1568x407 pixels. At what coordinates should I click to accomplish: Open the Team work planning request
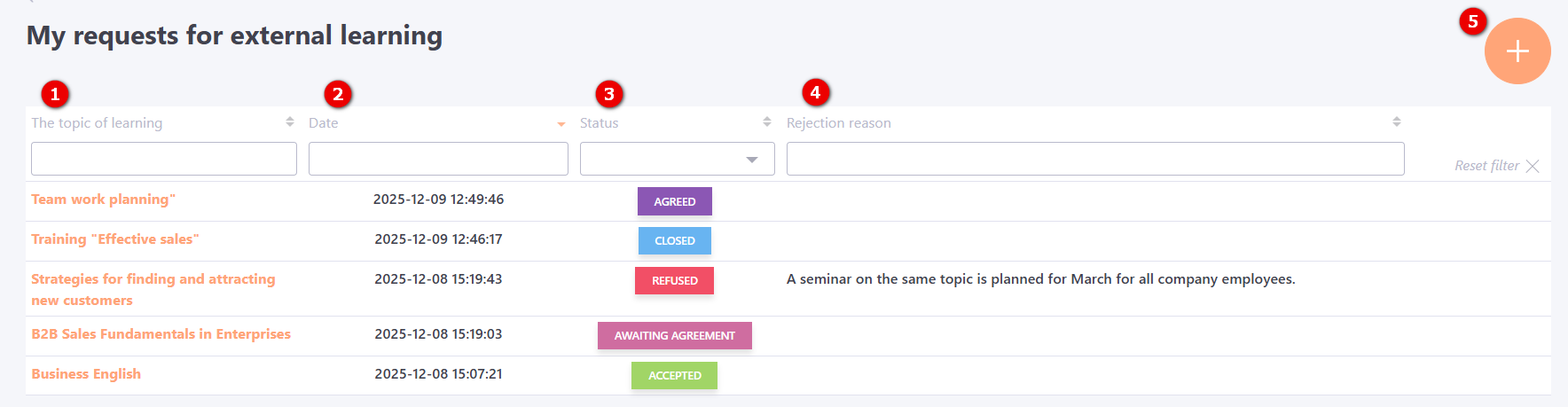tap(103, 200)
